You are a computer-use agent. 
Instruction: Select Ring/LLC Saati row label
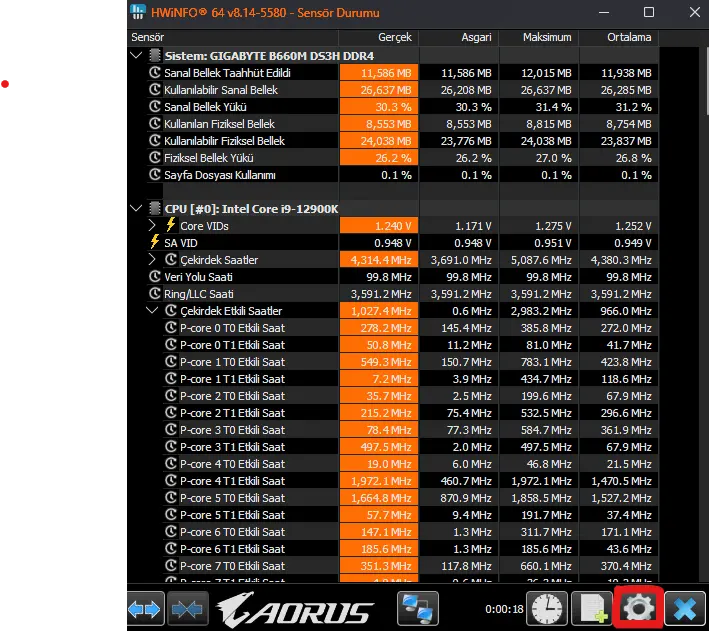[x=199, y=294]
